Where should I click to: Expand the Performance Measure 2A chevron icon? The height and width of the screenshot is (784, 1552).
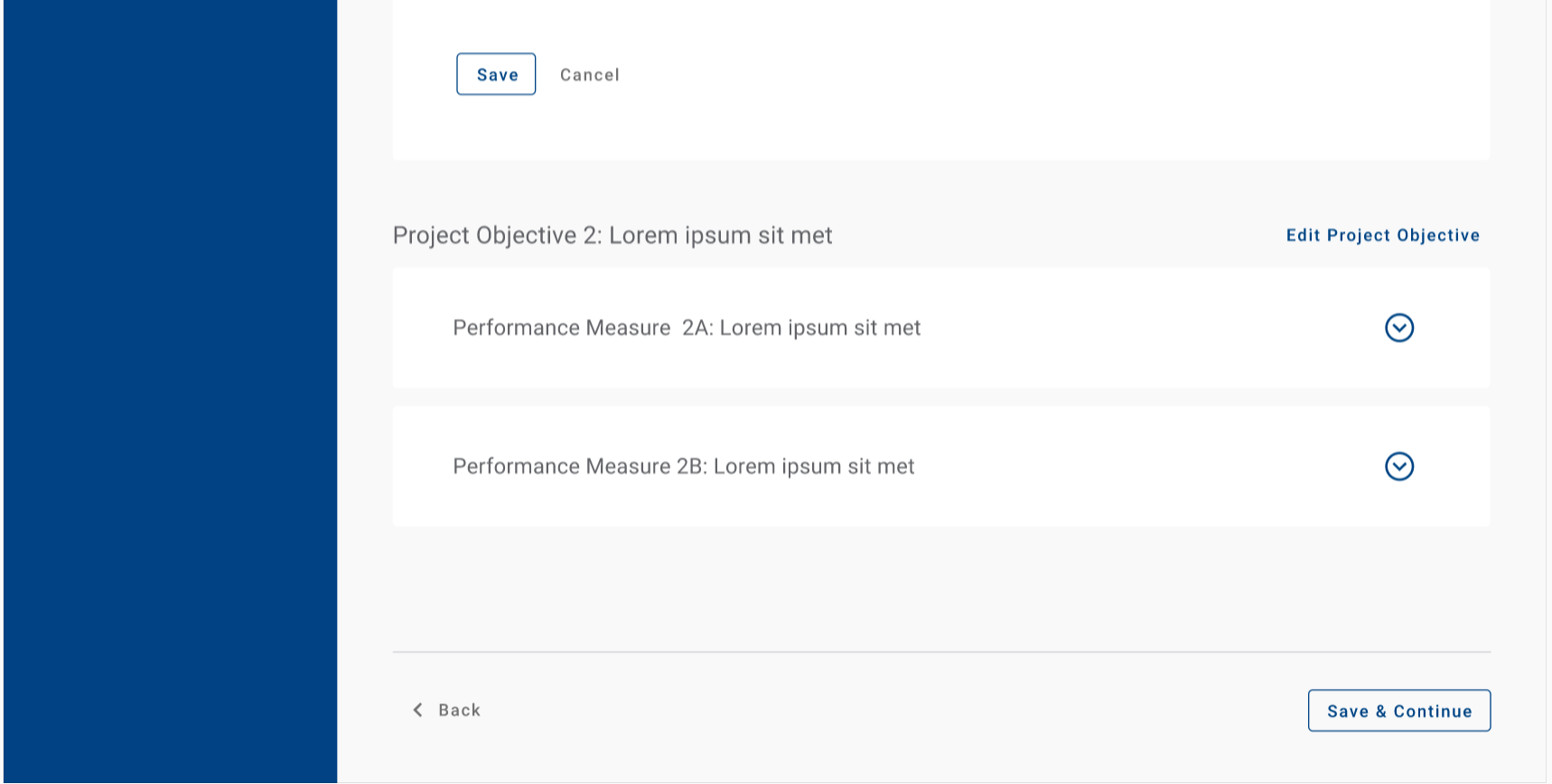coord(1399,328)
